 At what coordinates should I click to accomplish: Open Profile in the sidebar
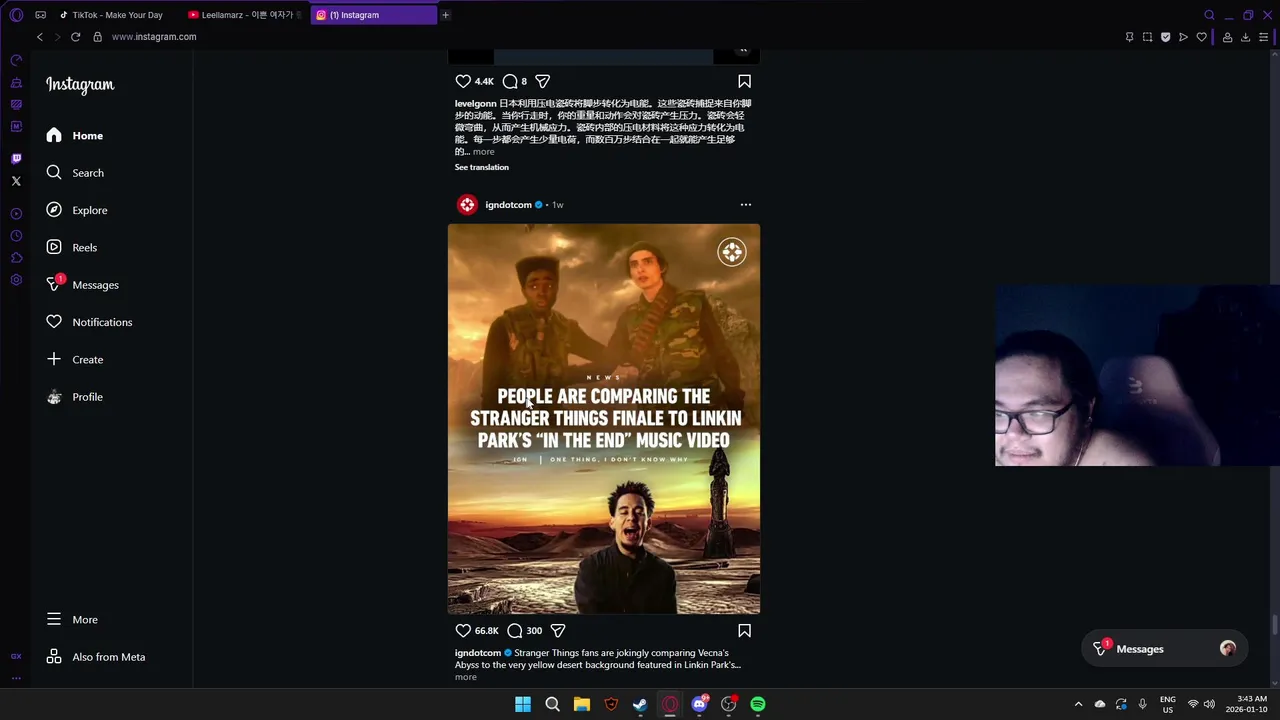pyautogui.click(x=75, y=397)
